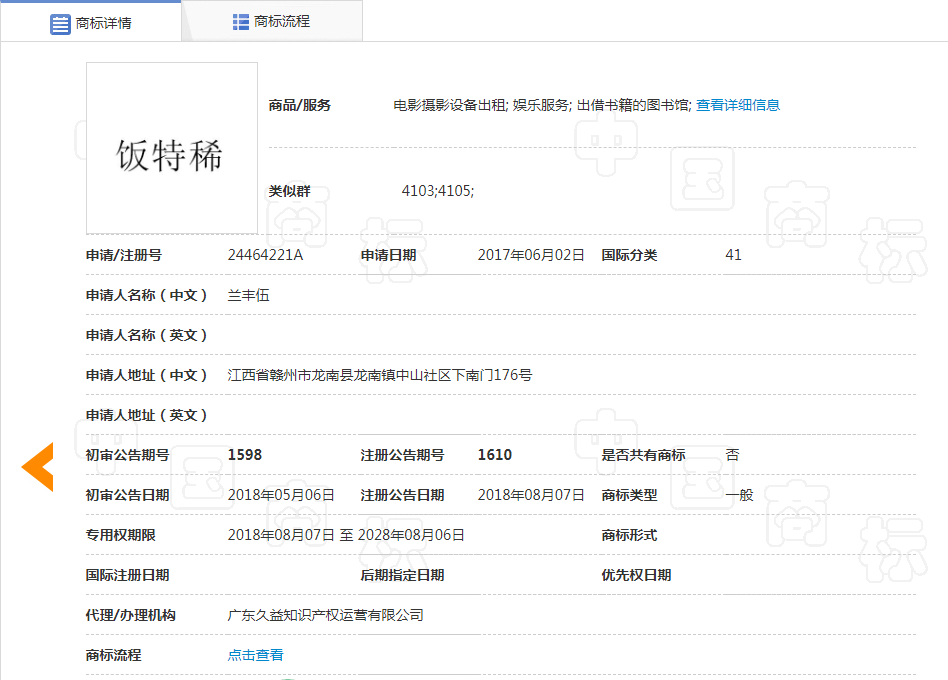948x680 pixels.
Task: Click the document icon on 商标详情 tab
Action: (60, 24)
